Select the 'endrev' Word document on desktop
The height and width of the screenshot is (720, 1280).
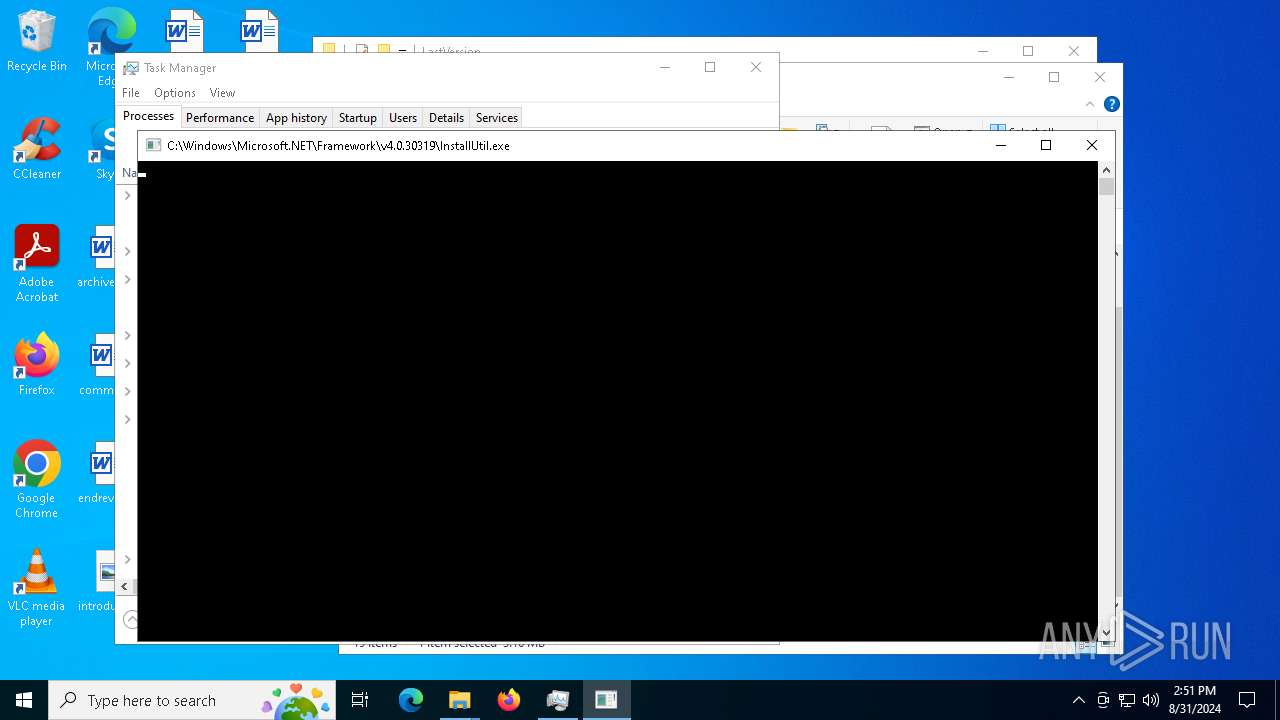pyautogui.click(x=97, y=473)
